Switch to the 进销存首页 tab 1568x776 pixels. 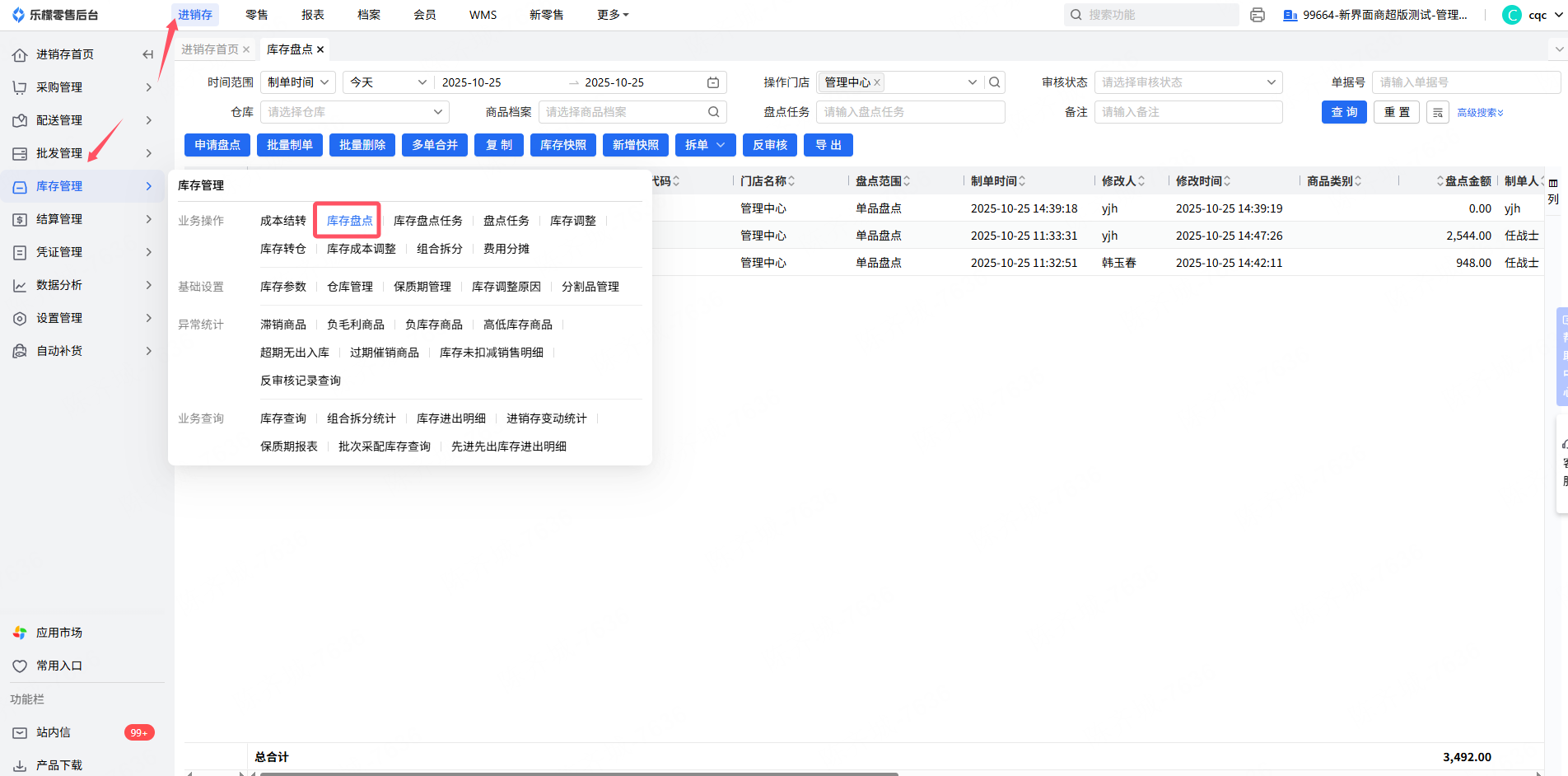(x=209, y=49)
